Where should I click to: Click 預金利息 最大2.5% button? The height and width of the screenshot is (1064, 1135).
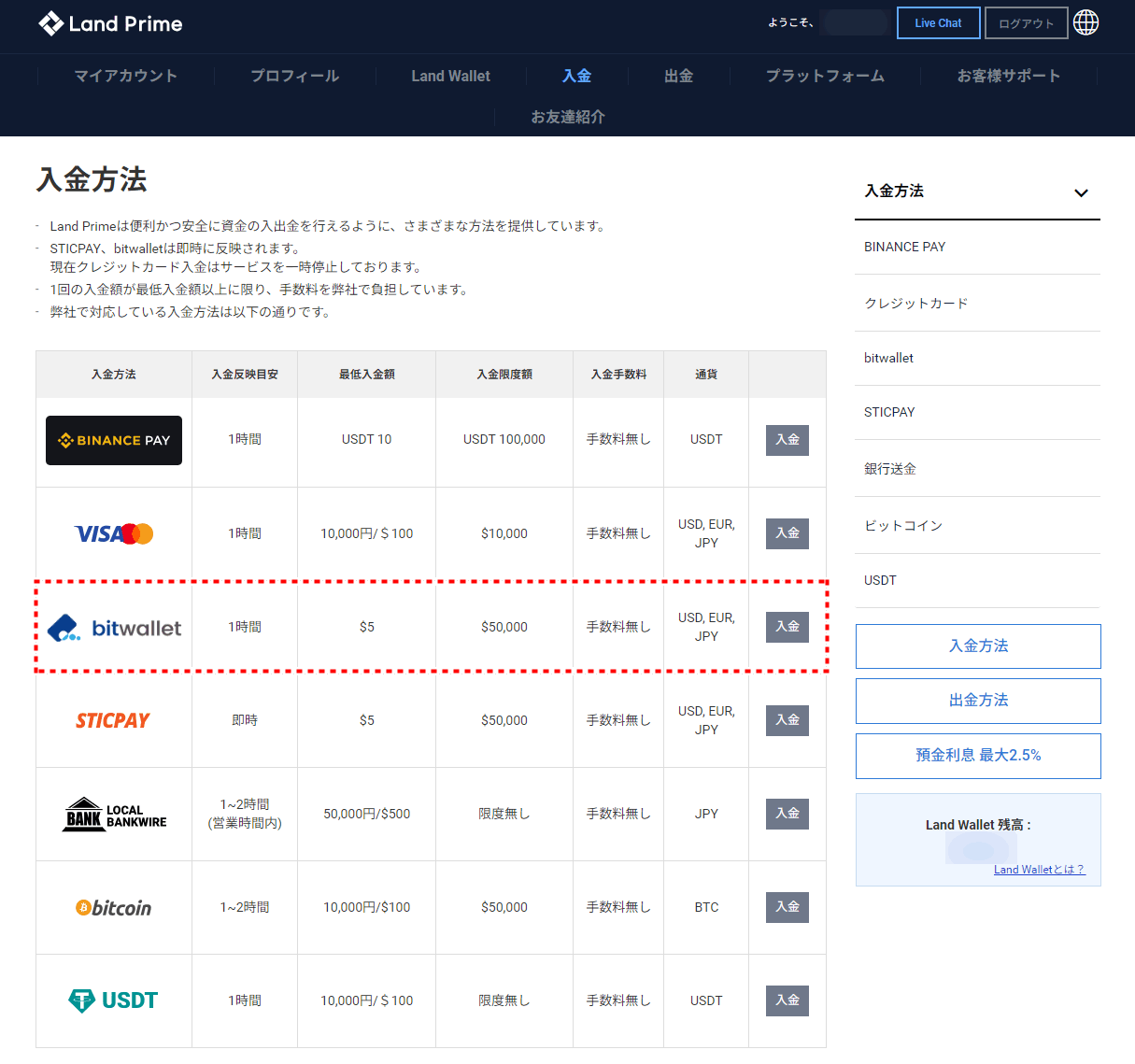click(x=978, y=756)
